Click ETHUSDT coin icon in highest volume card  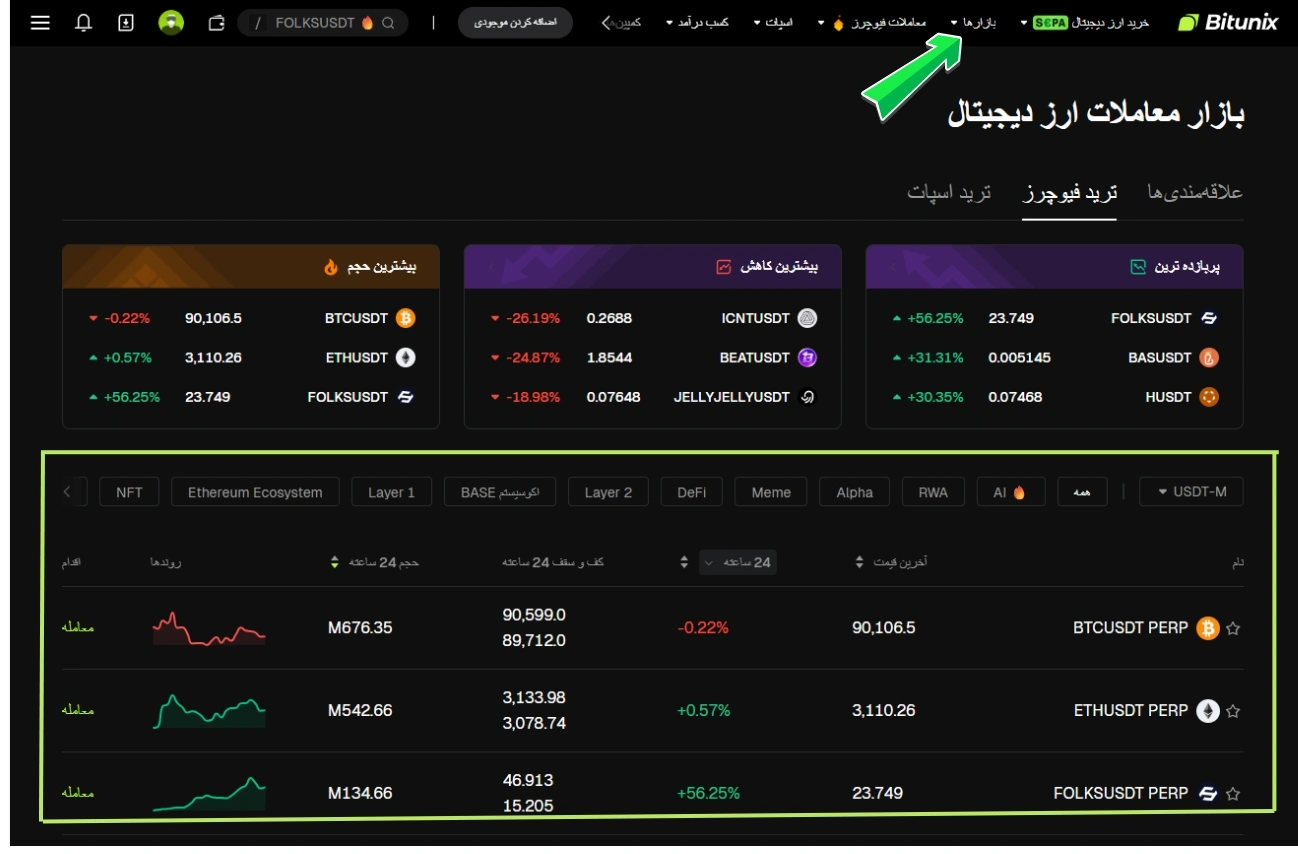click(405, 357)
